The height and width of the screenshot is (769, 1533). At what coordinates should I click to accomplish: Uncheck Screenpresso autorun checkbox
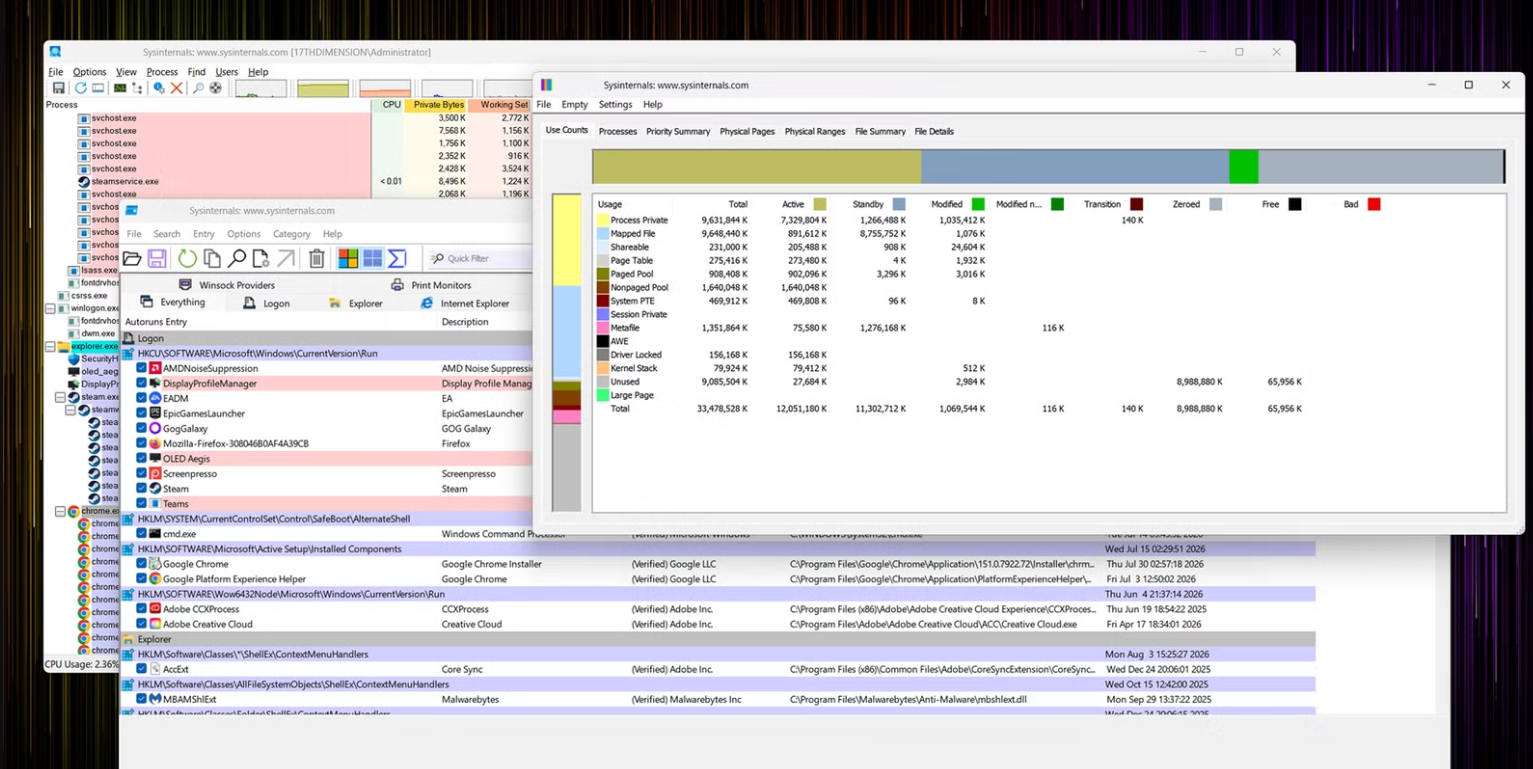pyautogui.click(x=141, y=473)
